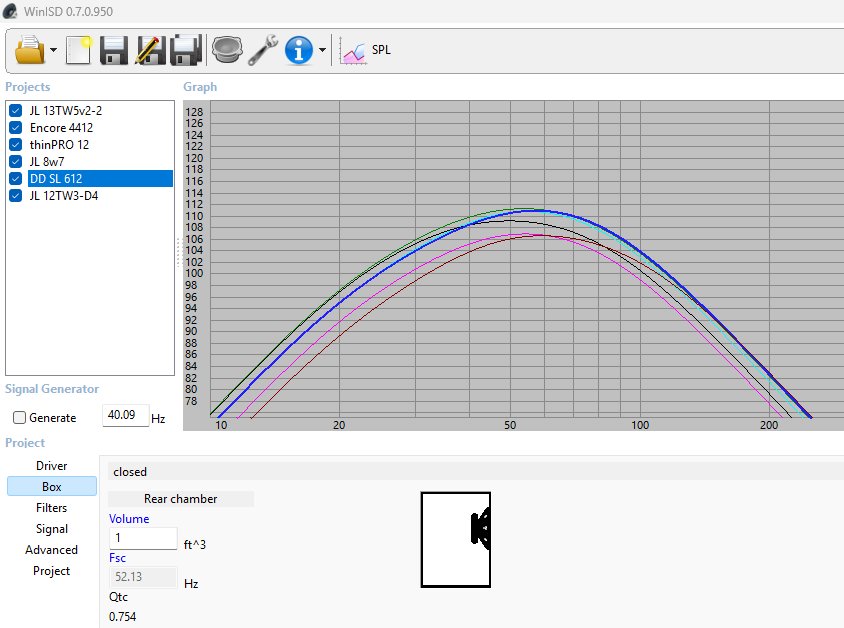This screenshot has height=628, width=844.
Task: Save project with the floppy disk icon
Action: 114,50
